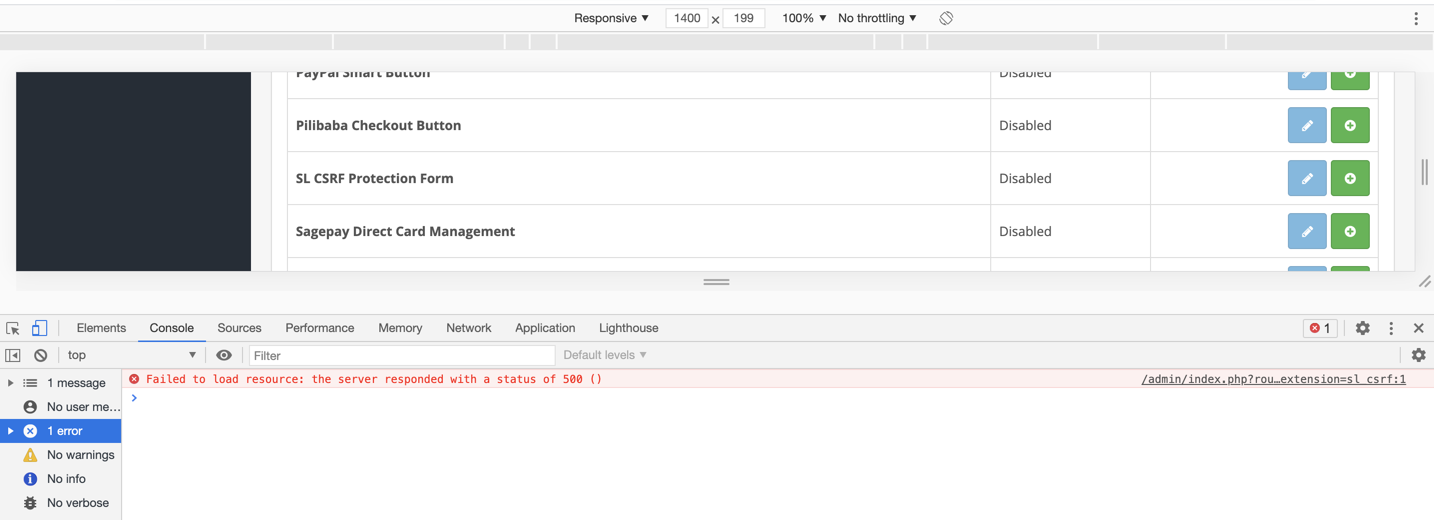Click the console Filter field

pos(401,355)
